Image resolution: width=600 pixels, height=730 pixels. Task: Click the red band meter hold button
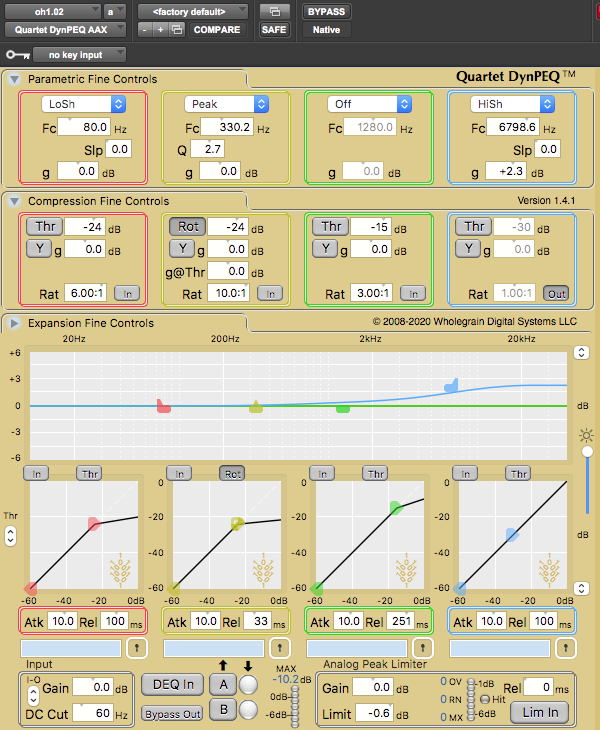(137, 648)
